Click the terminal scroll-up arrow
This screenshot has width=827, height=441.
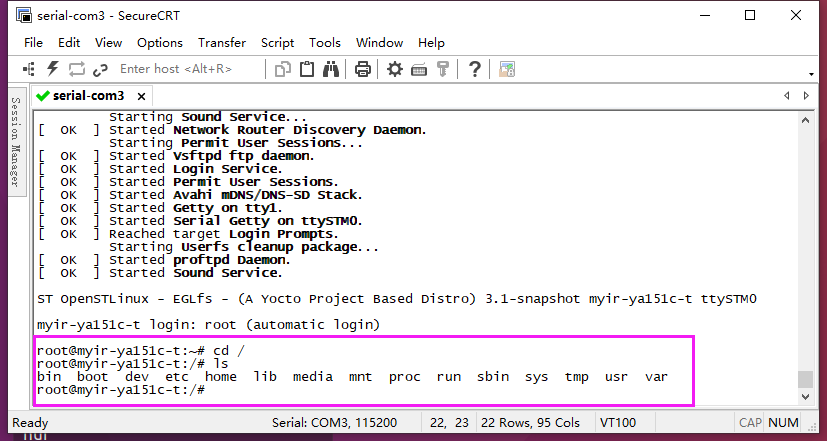point(805,120)
